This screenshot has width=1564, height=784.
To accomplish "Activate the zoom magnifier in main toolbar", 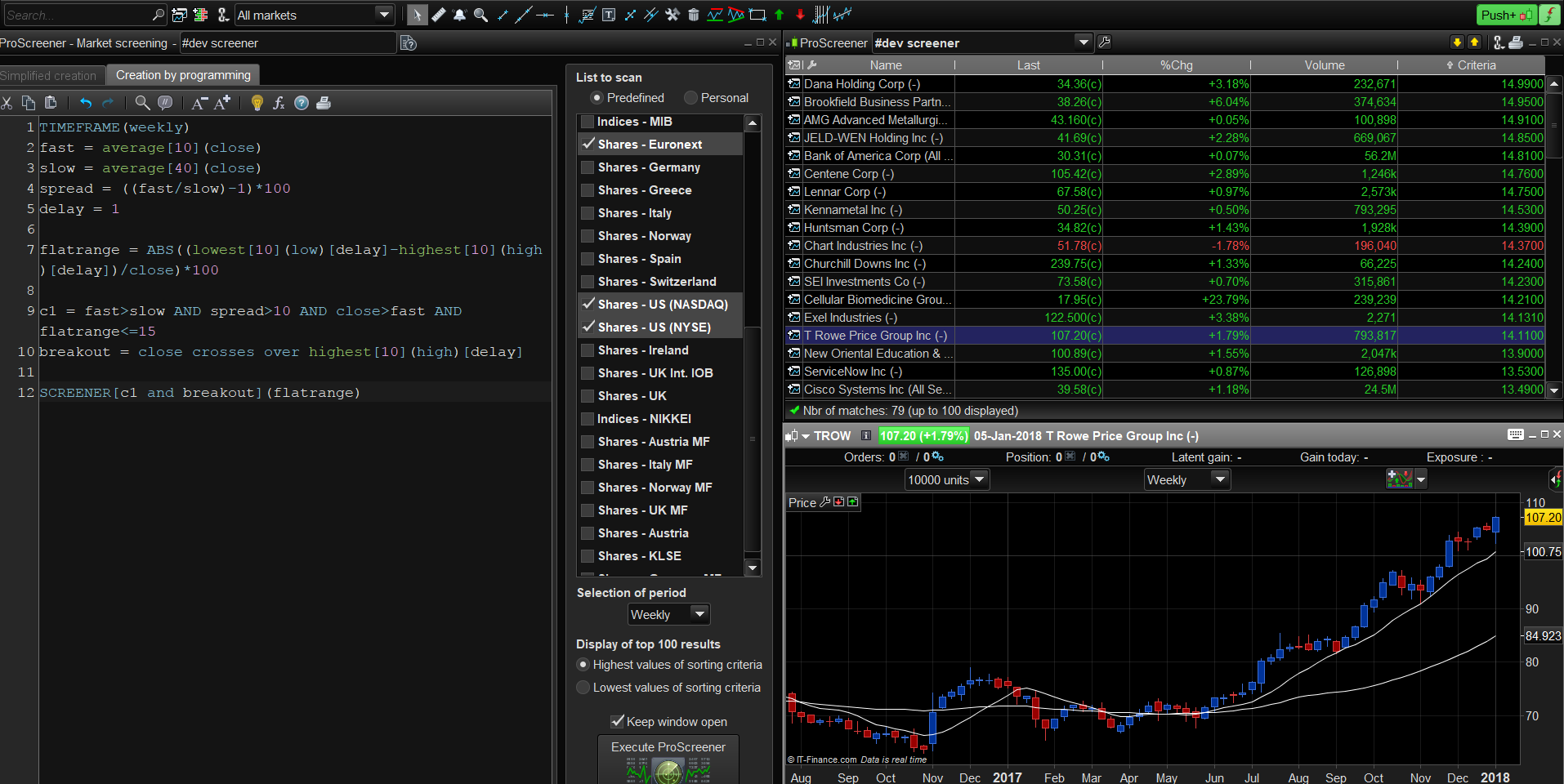I will pyautogui.click(x=480, y=15).
